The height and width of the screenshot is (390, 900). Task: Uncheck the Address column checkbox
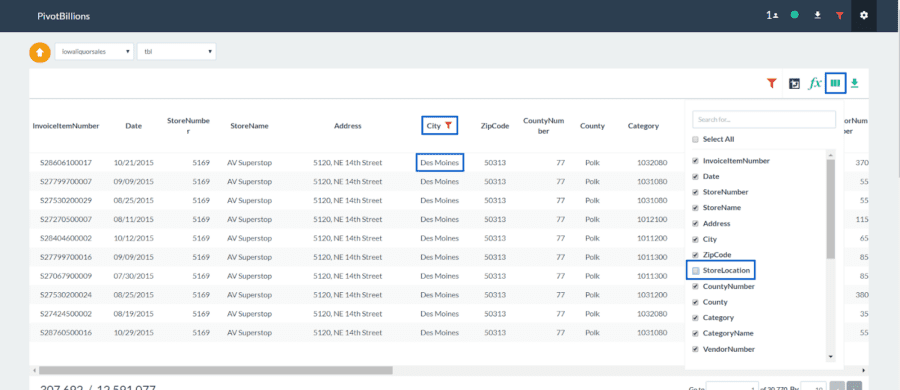coord(696,223)
